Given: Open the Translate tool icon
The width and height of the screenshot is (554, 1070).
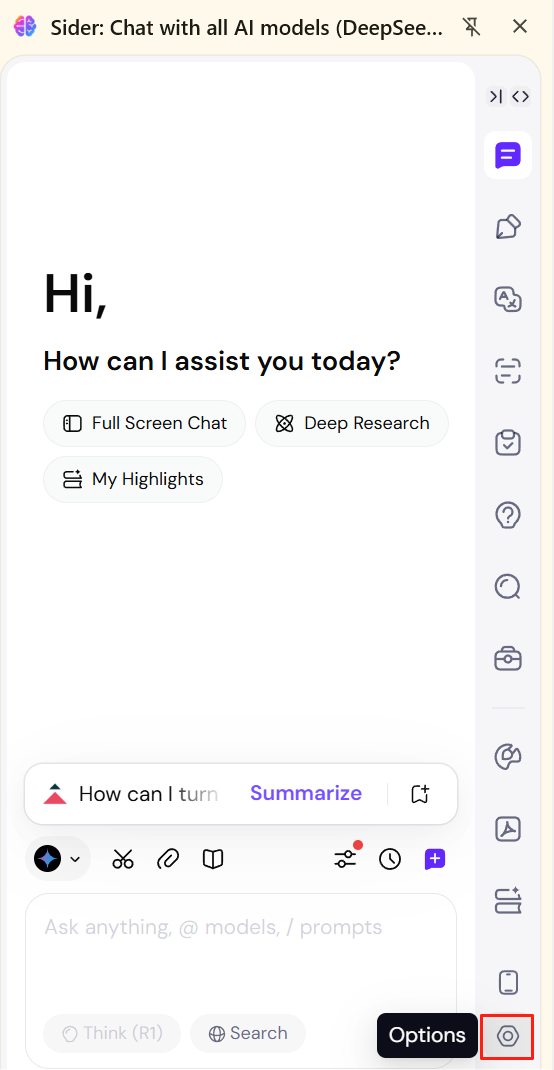Looking at the screenshot, I should (x=508, y=299).
